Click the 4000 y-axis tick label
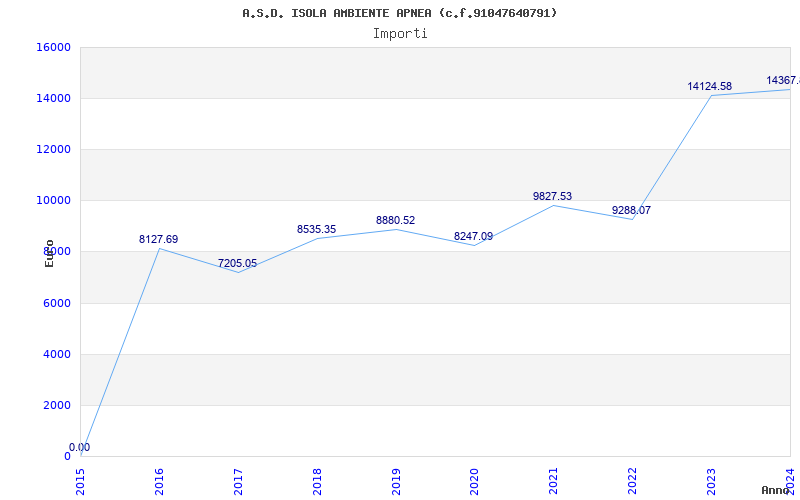800x500 pixels. [x=56, y=355]
